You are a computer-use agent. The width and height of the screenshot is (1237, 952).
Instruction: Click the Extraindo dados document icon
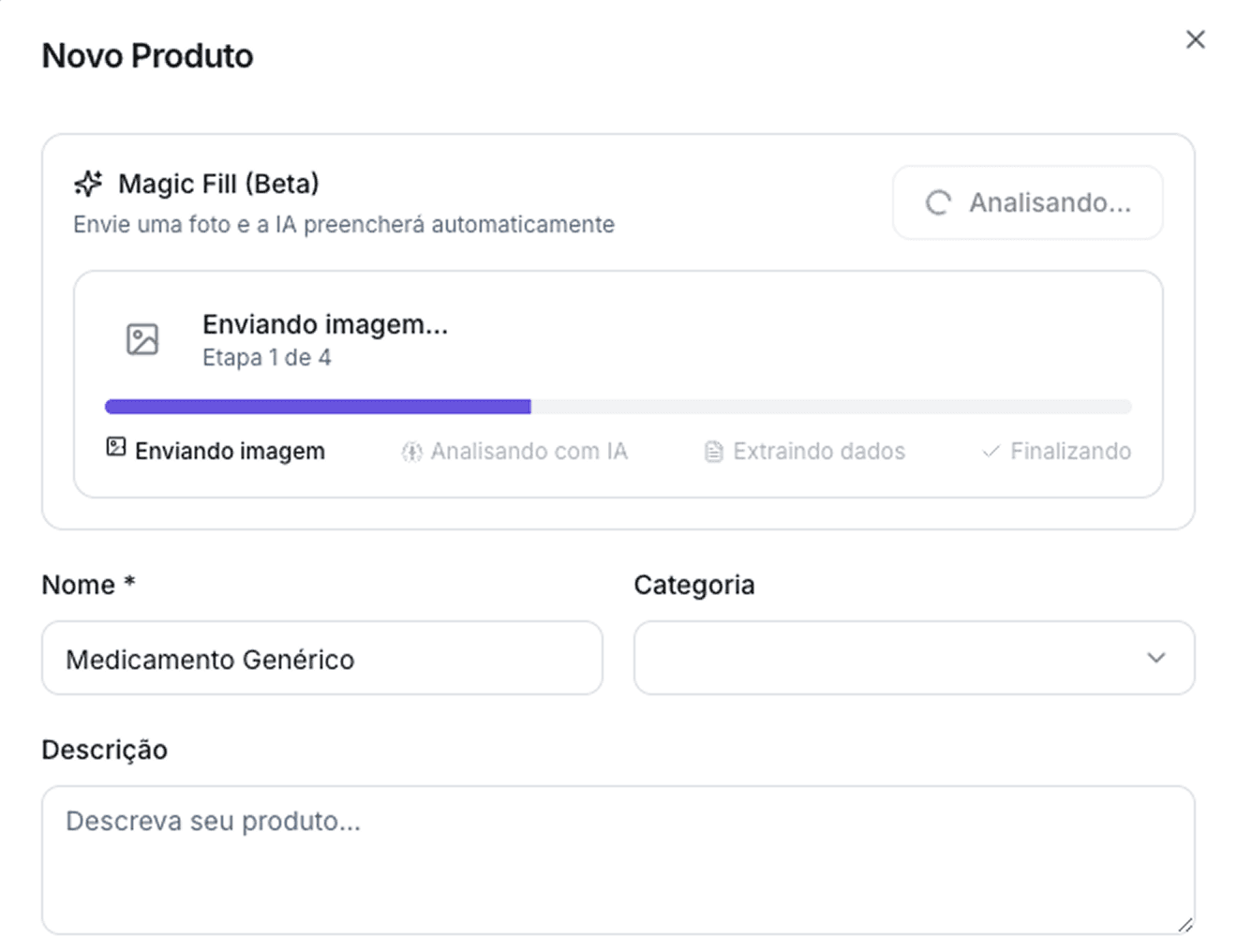(x=712, y=452)
